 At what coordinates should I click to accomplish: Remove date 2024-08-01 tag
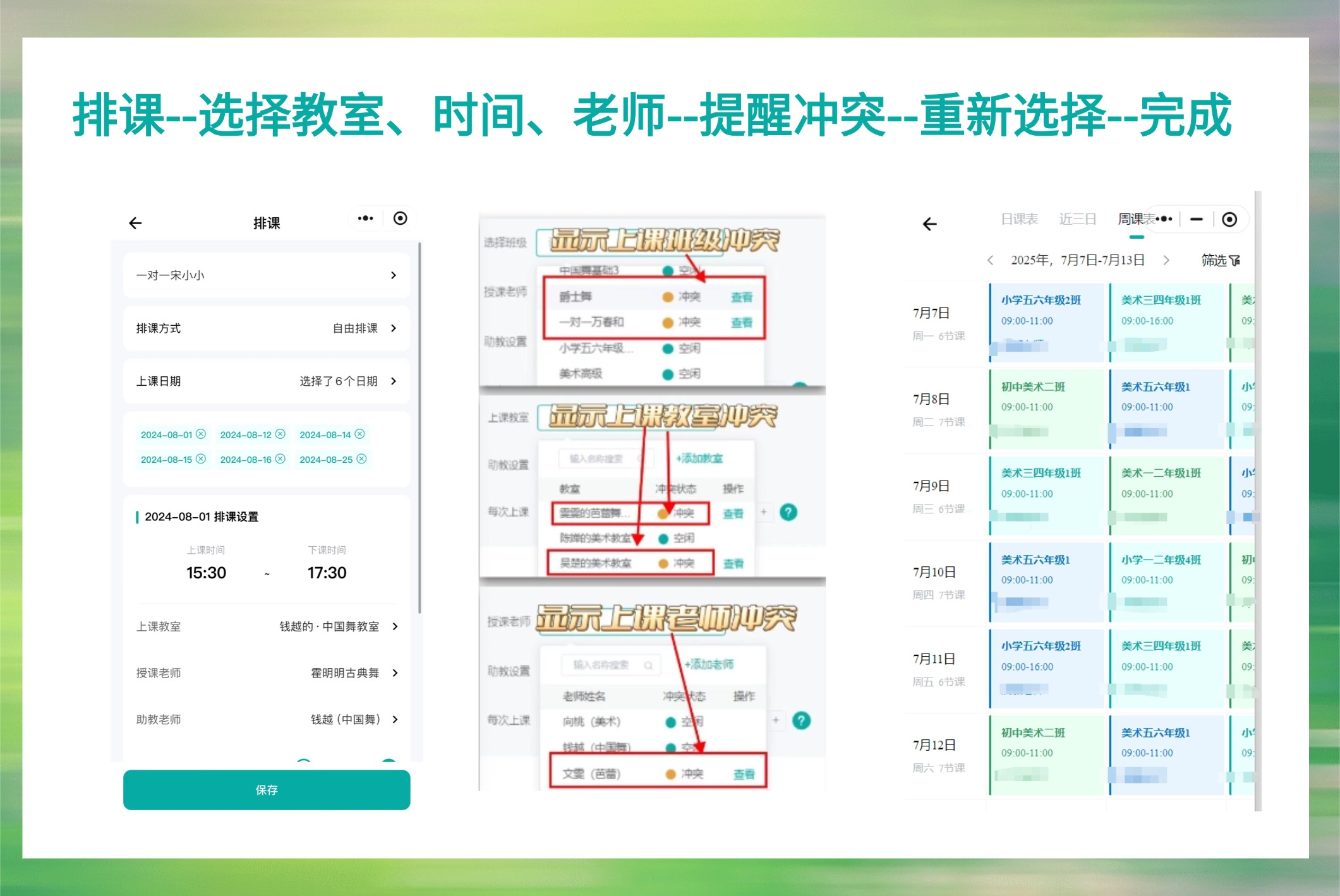point(201,434)
